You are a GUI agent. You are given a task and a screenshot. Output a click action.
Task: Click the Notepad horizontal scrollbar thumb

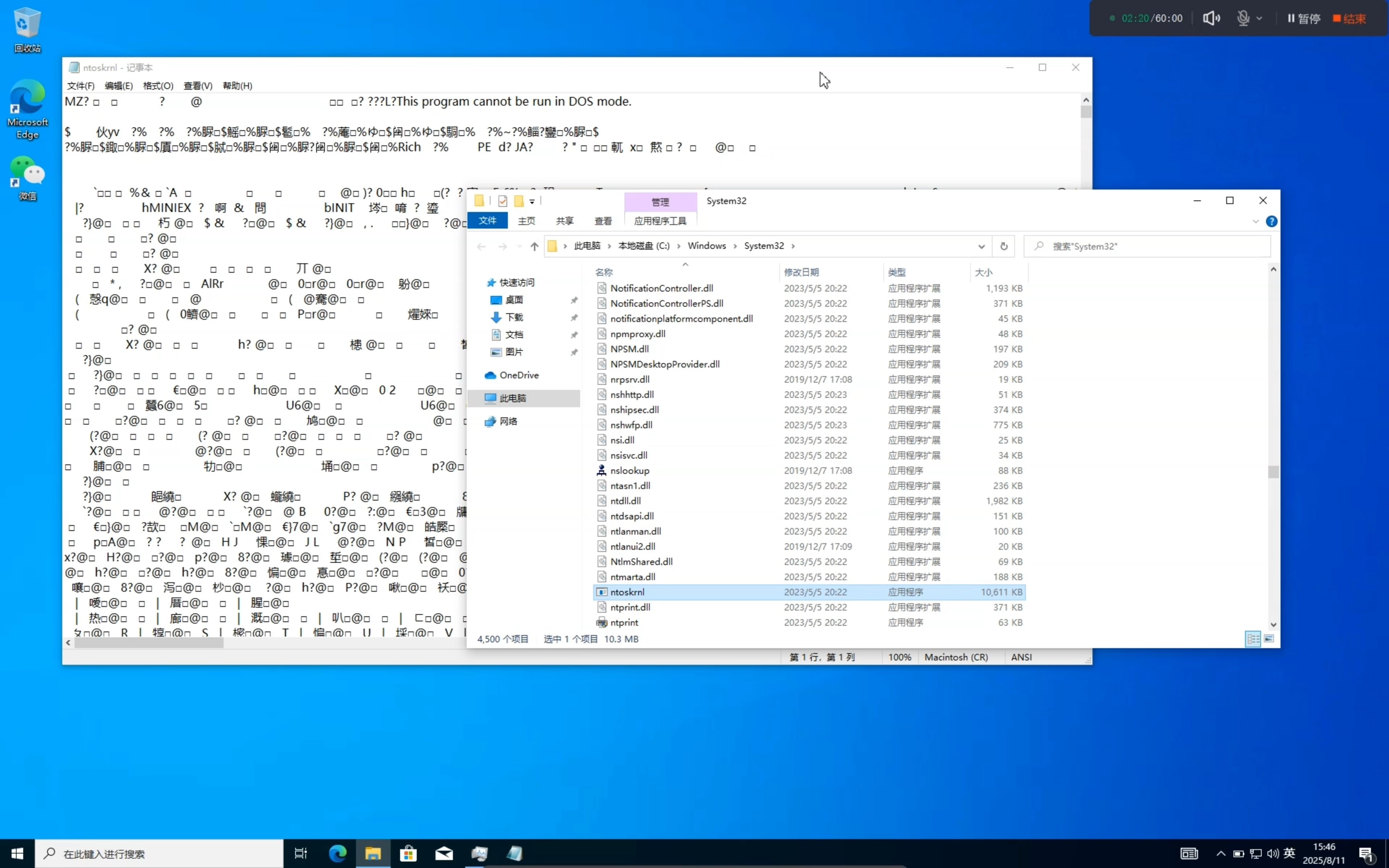[149, 643]
